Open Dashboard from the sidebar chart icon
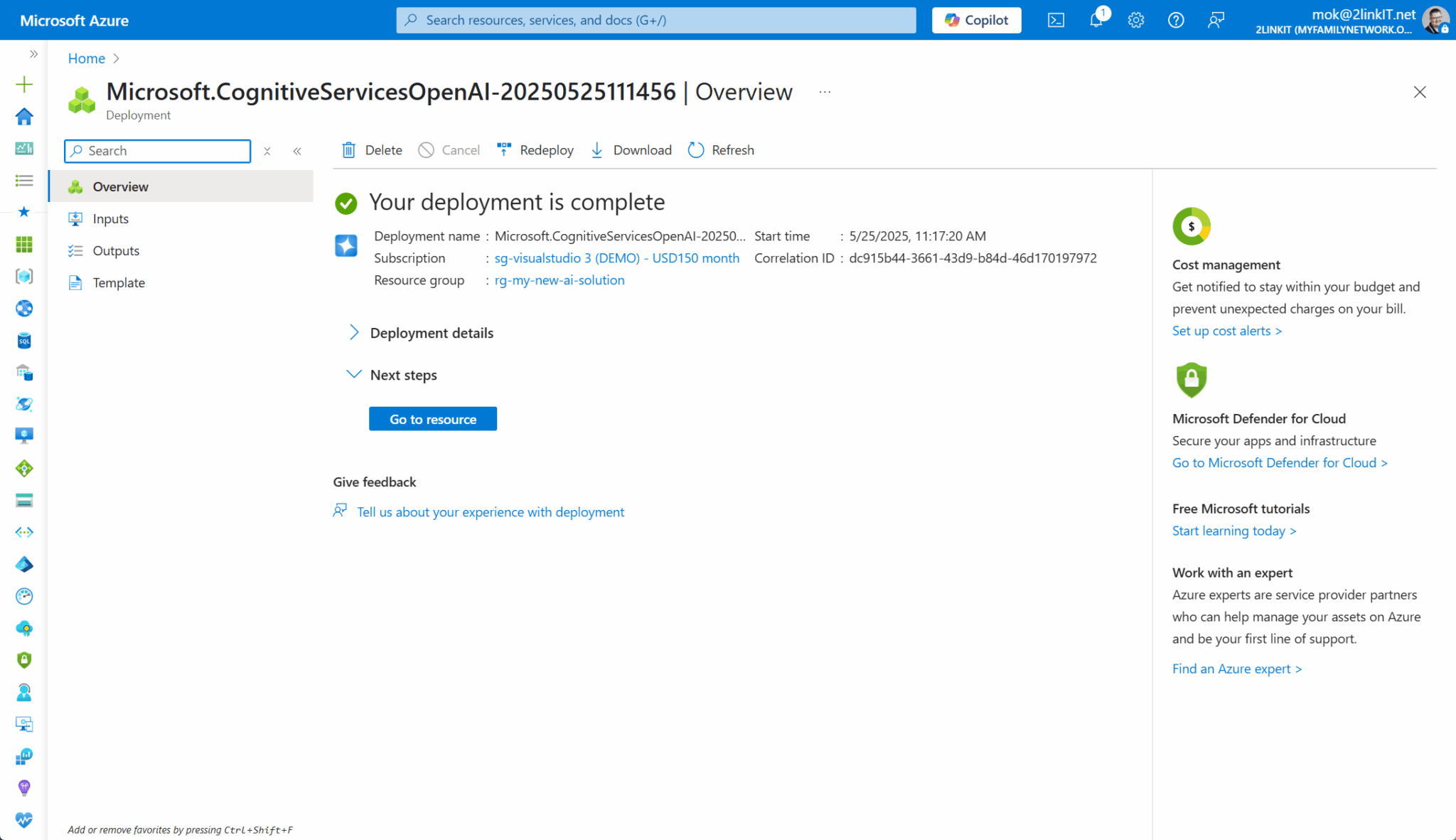Viewport: 1456px width, 840px height. (24, 148)
